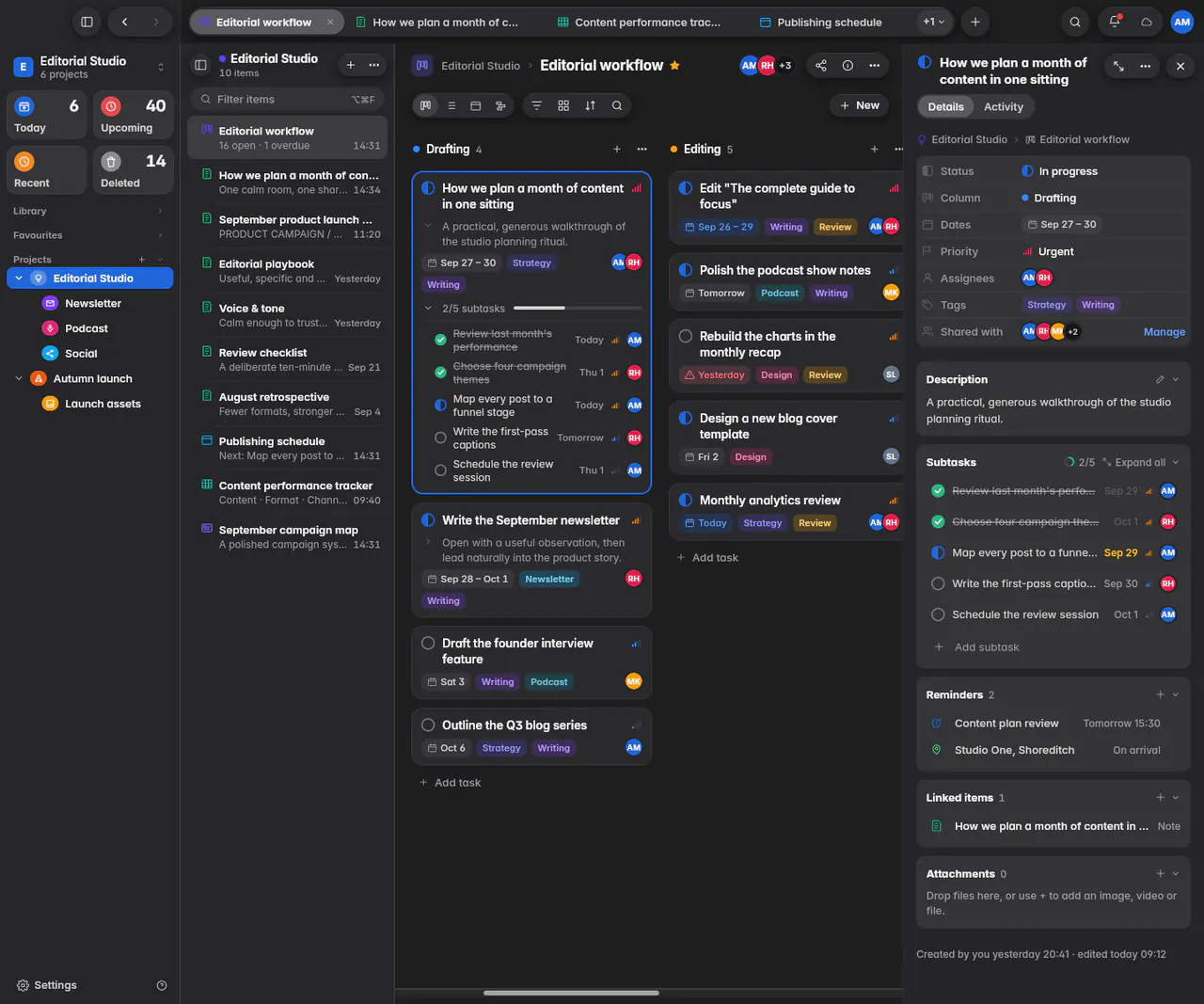Screen dimensions: 1204x1004
Task: Open the Editorial Studio workspace switcher
Action: pos(89,67)
